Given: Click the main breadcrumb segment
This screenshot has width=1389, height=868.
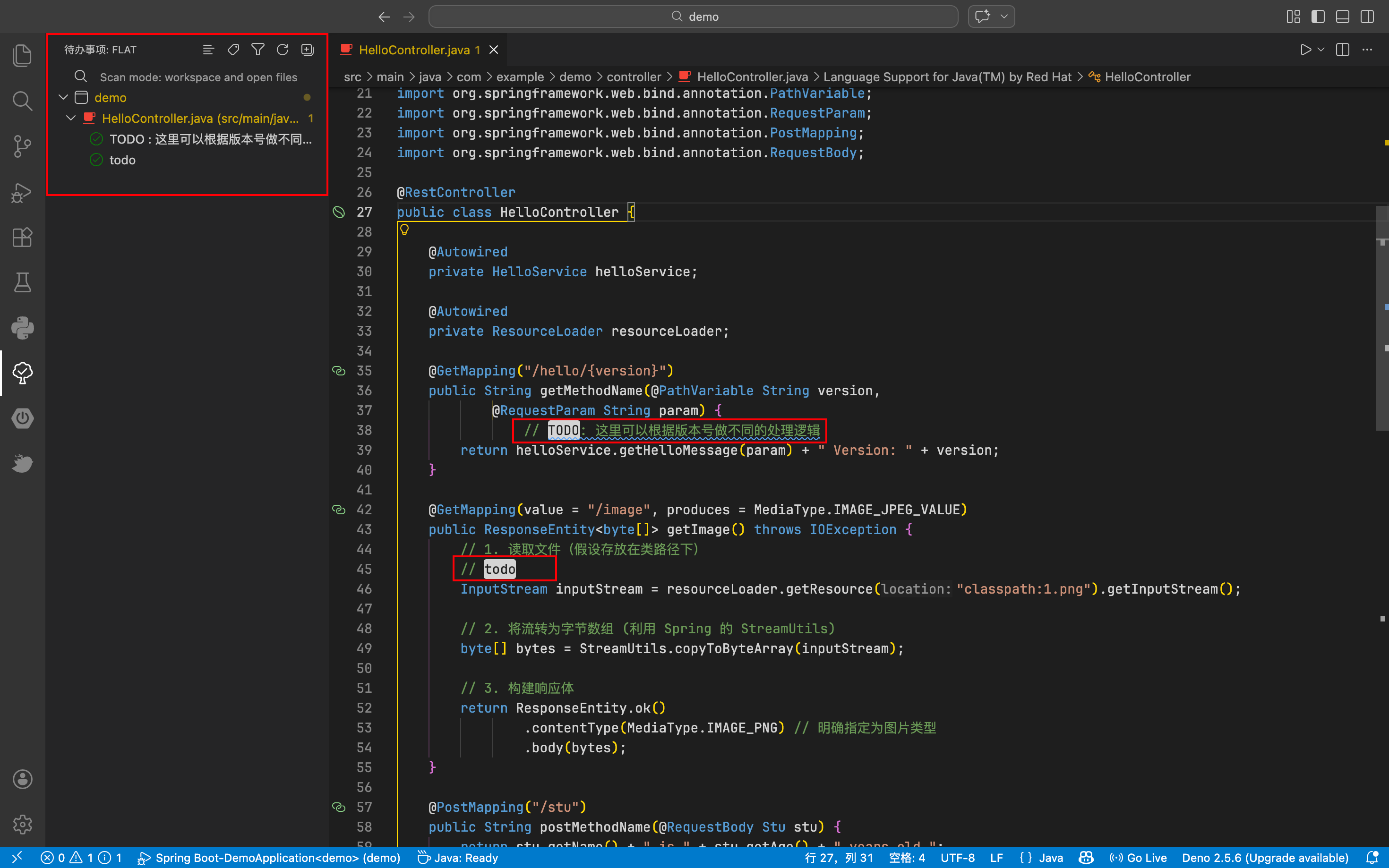Looking at the screenshot, I should coord(390,77).
